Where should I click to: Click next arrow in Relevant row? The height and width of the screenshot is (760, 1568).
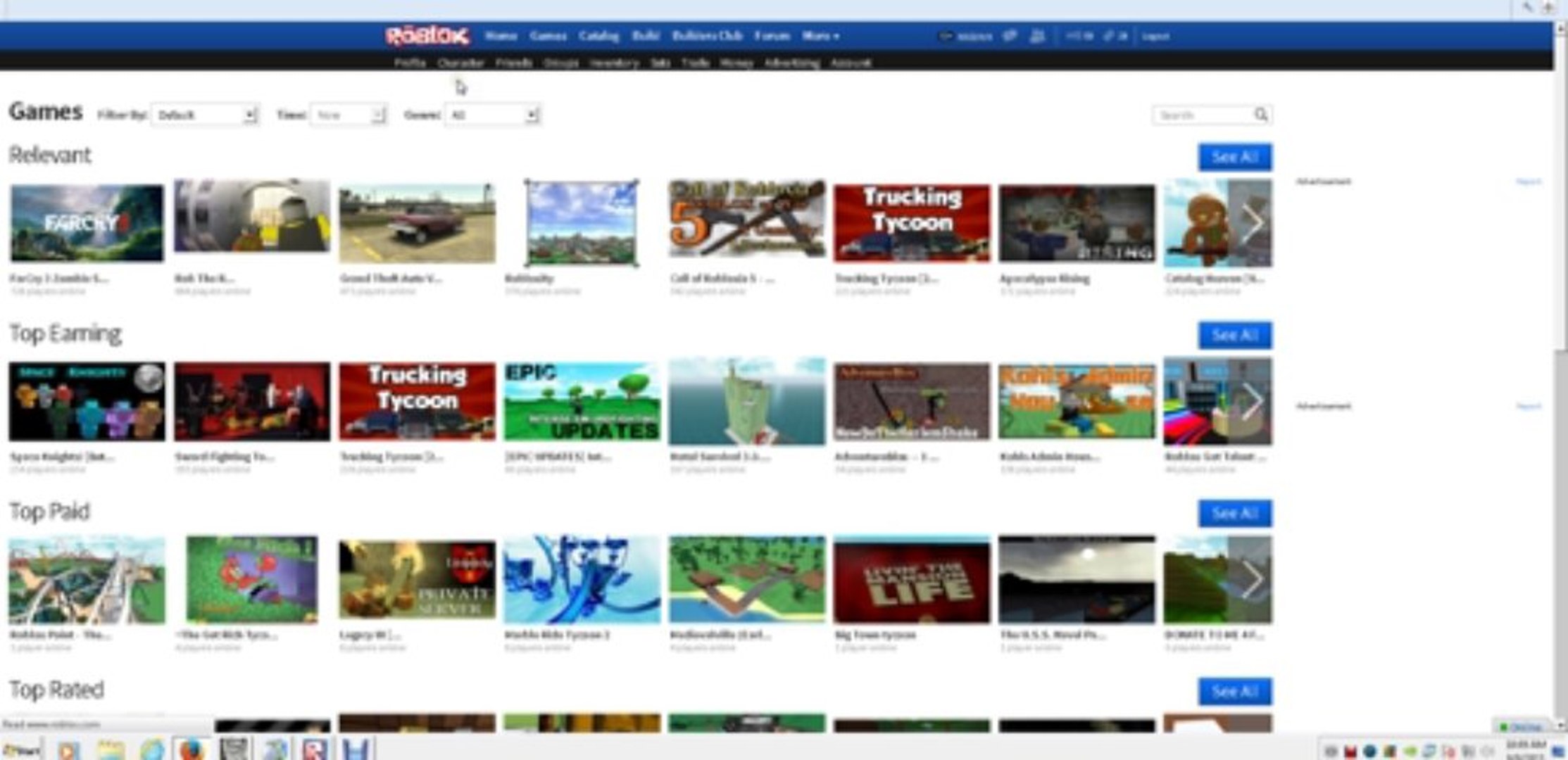click(1252, 223)
